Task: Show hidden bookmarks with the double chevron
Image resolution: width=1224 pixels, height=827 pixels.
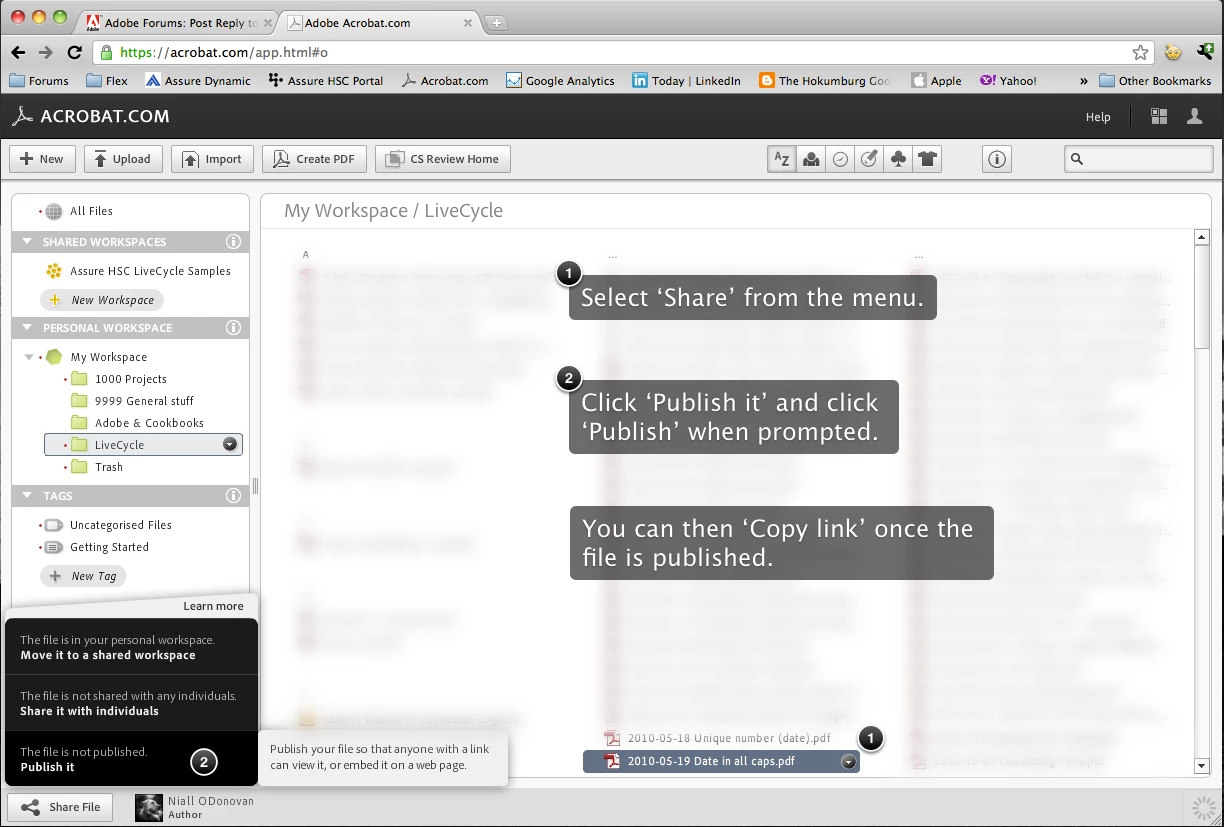Action: 1084,81
